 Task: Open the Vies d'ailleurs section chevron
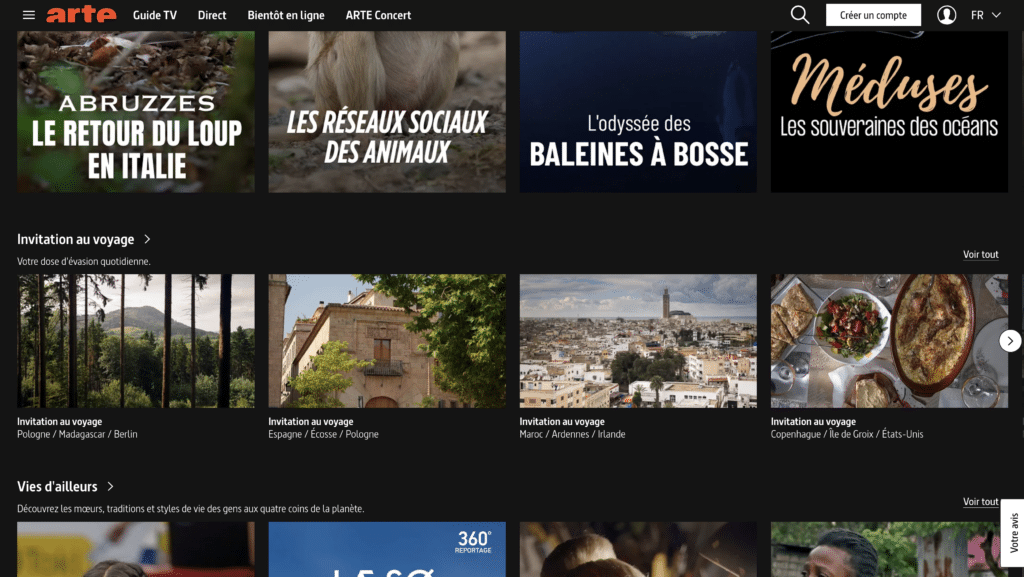[111, 487]
